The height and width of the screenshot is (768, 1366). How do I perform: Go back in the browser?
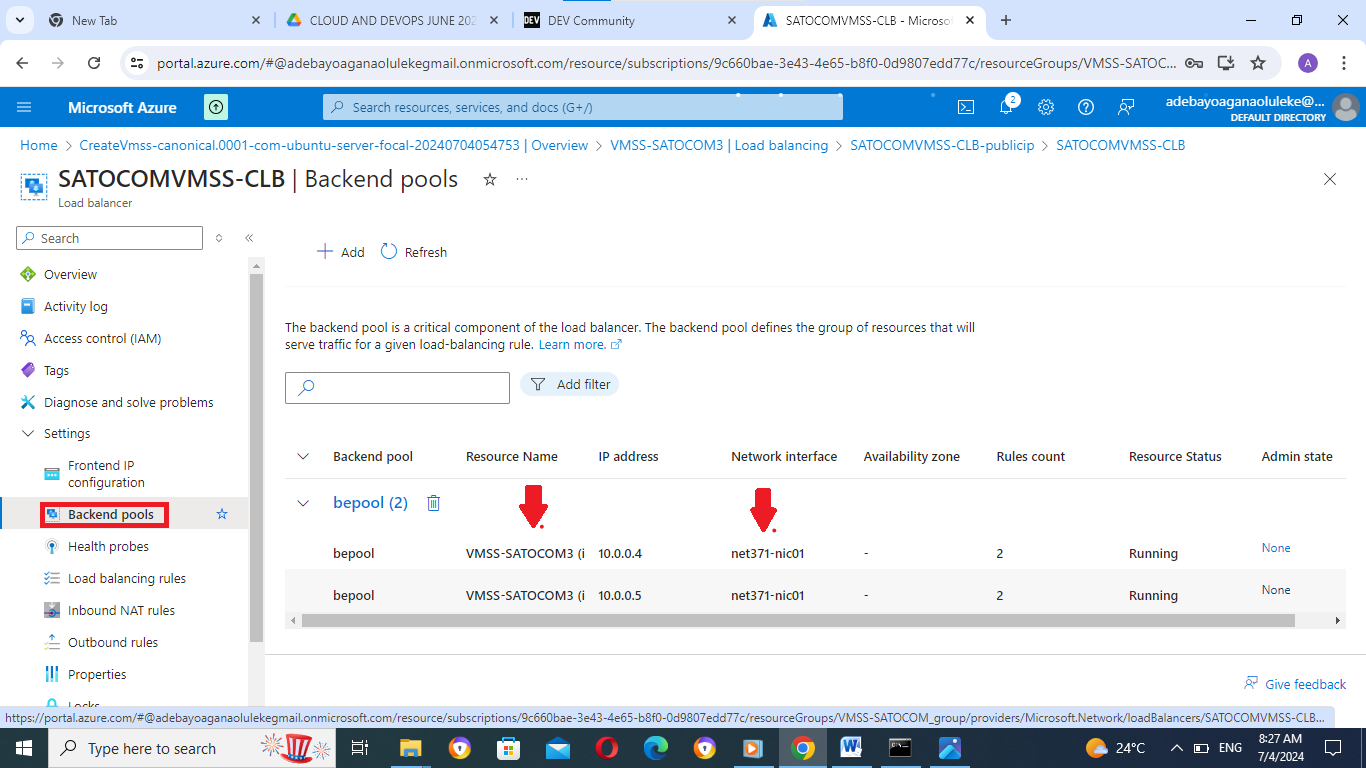pos(23,63)
